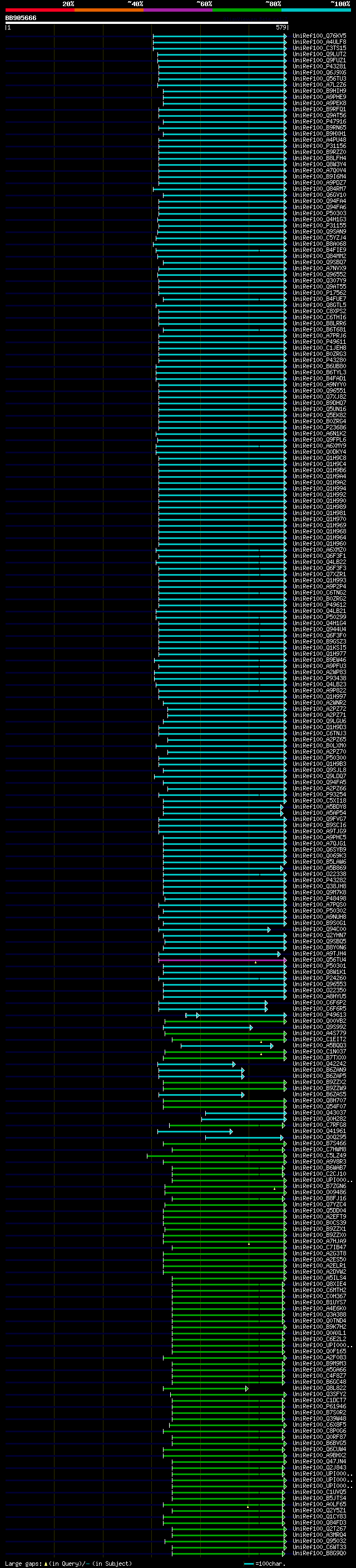
Task: Open hit UniRef100_A4ULF8
Action: tap(319, 42)
